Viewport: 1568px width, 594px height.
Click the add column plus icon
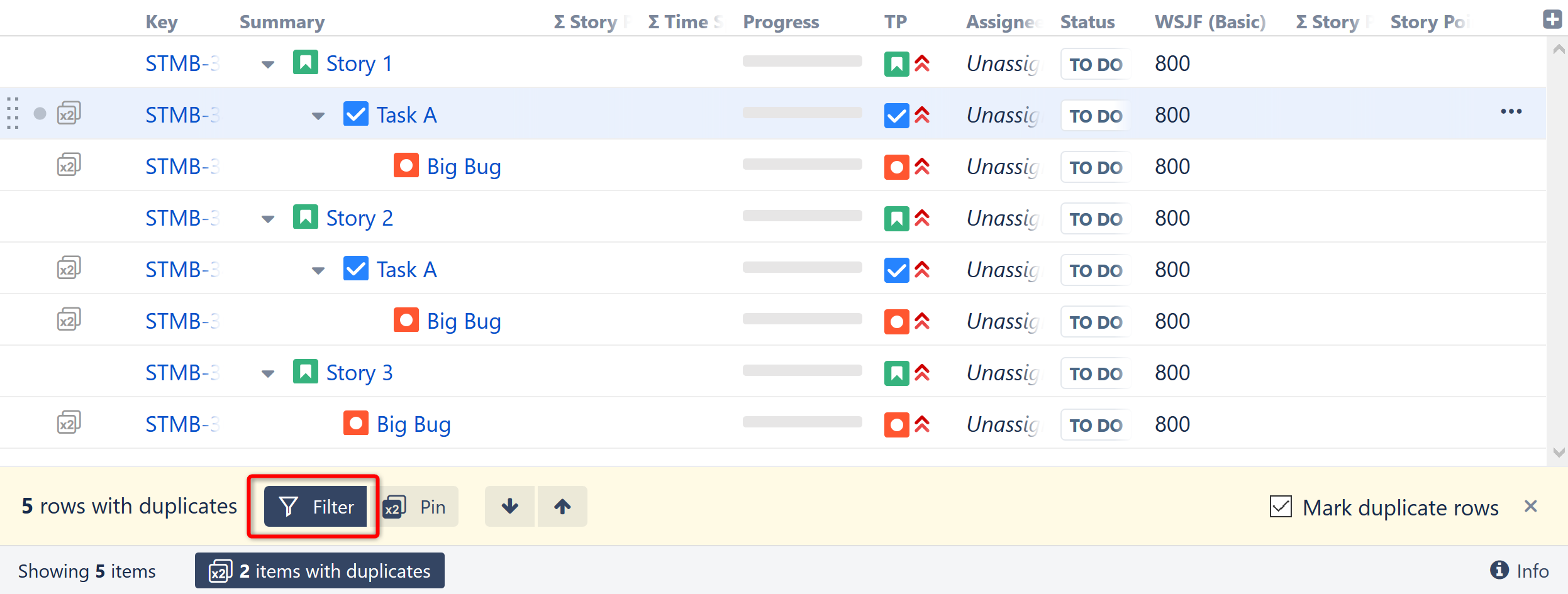coord(1552,19)
